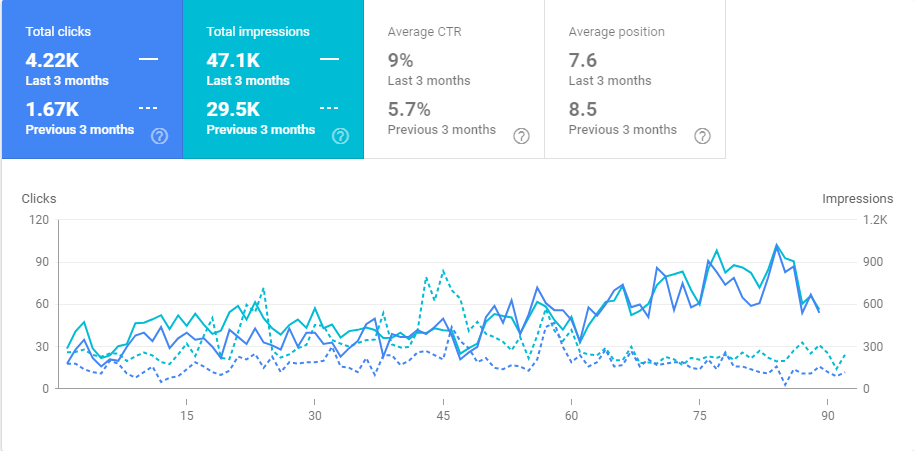
Task: Click dashed line legend beside 29.5K
Action: 329,108
